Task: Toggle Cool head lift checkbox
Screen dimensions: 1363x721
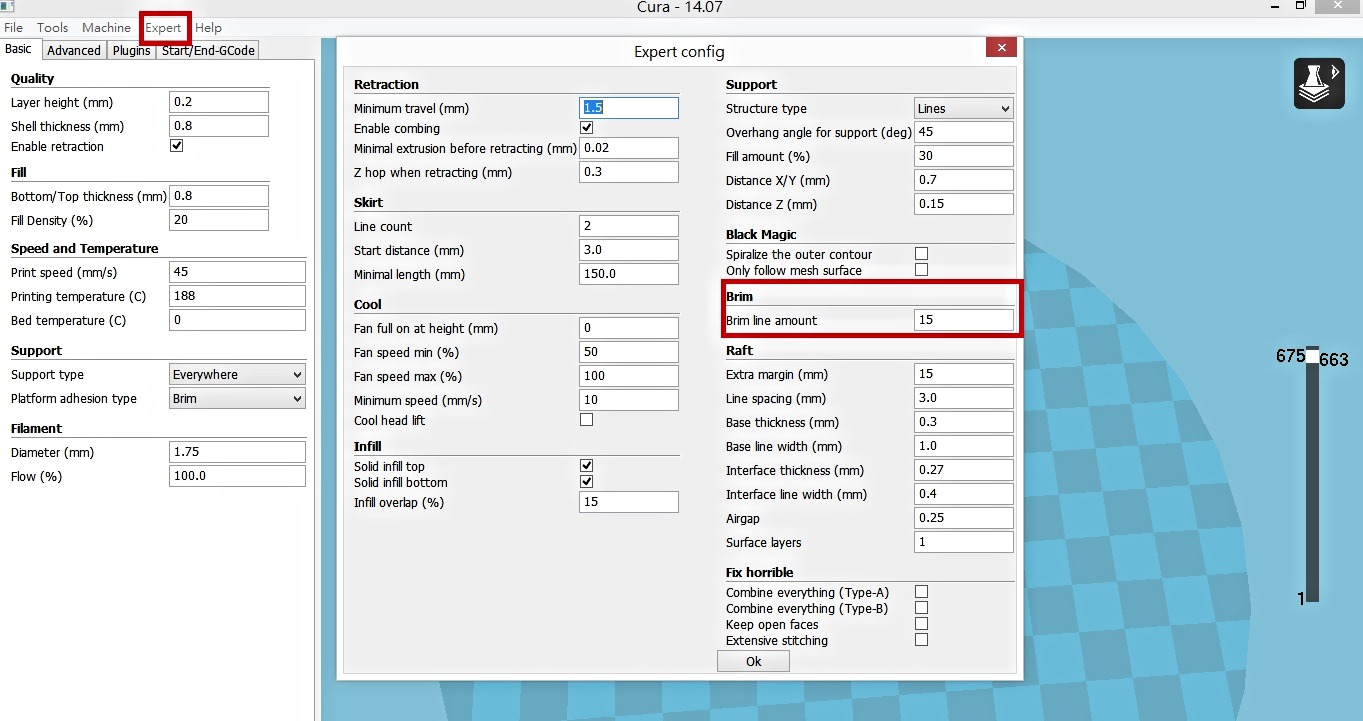Action: click(x=587, y=420)
